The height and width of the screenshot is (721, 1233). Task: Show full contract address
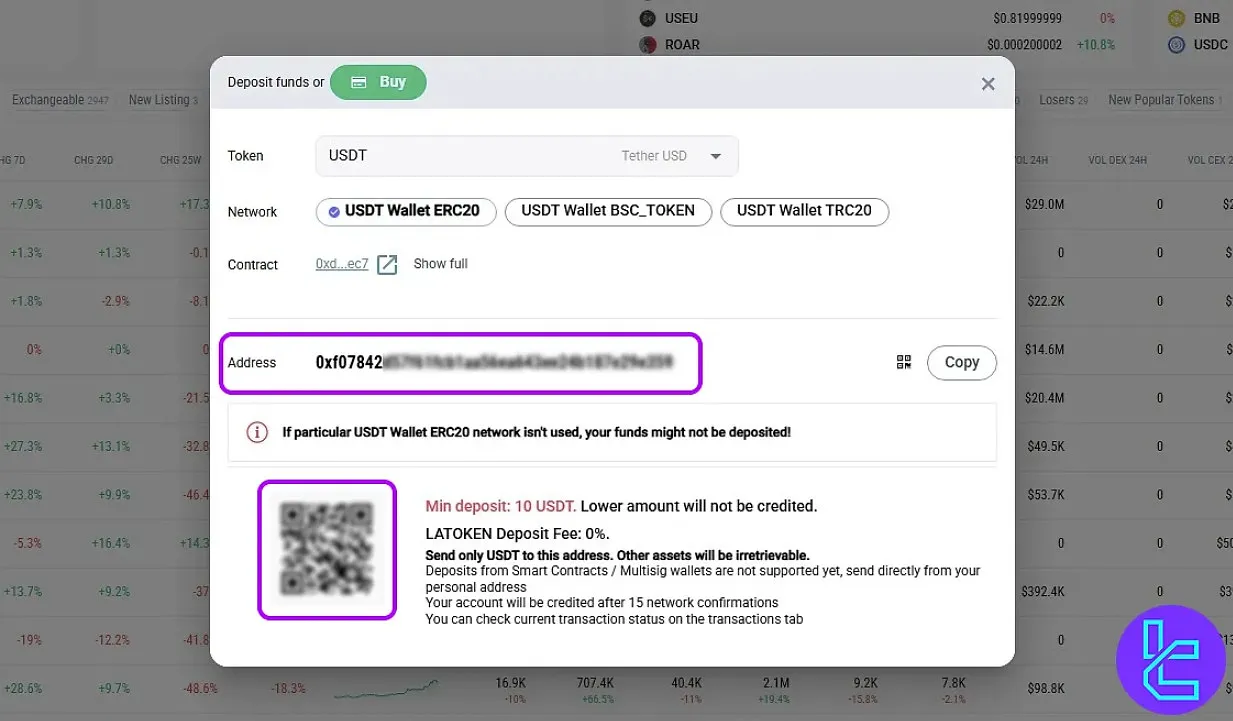[x=440, y=264]
